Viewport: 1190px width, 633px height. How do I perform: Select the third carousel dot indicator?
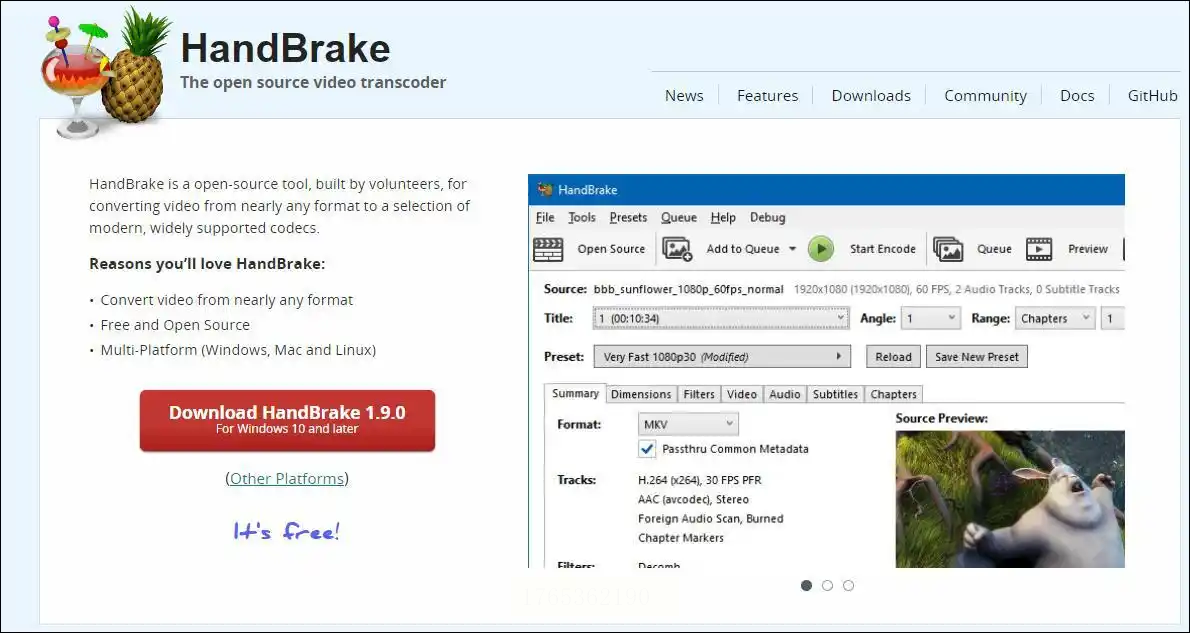point(848,586)
